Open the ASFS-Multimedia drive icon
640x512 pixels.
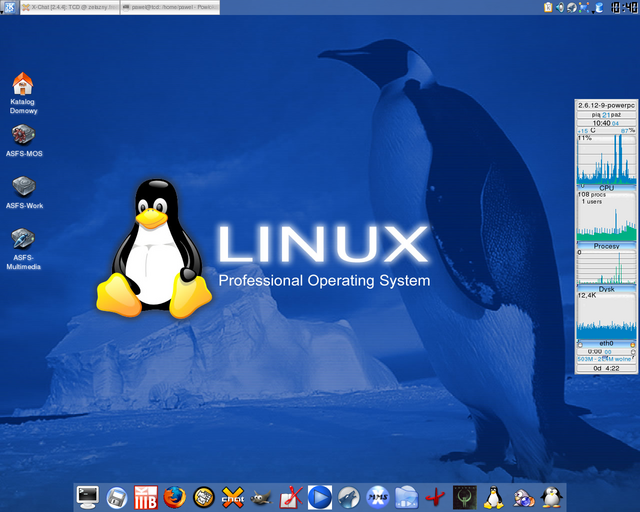(x=23, y=249)
